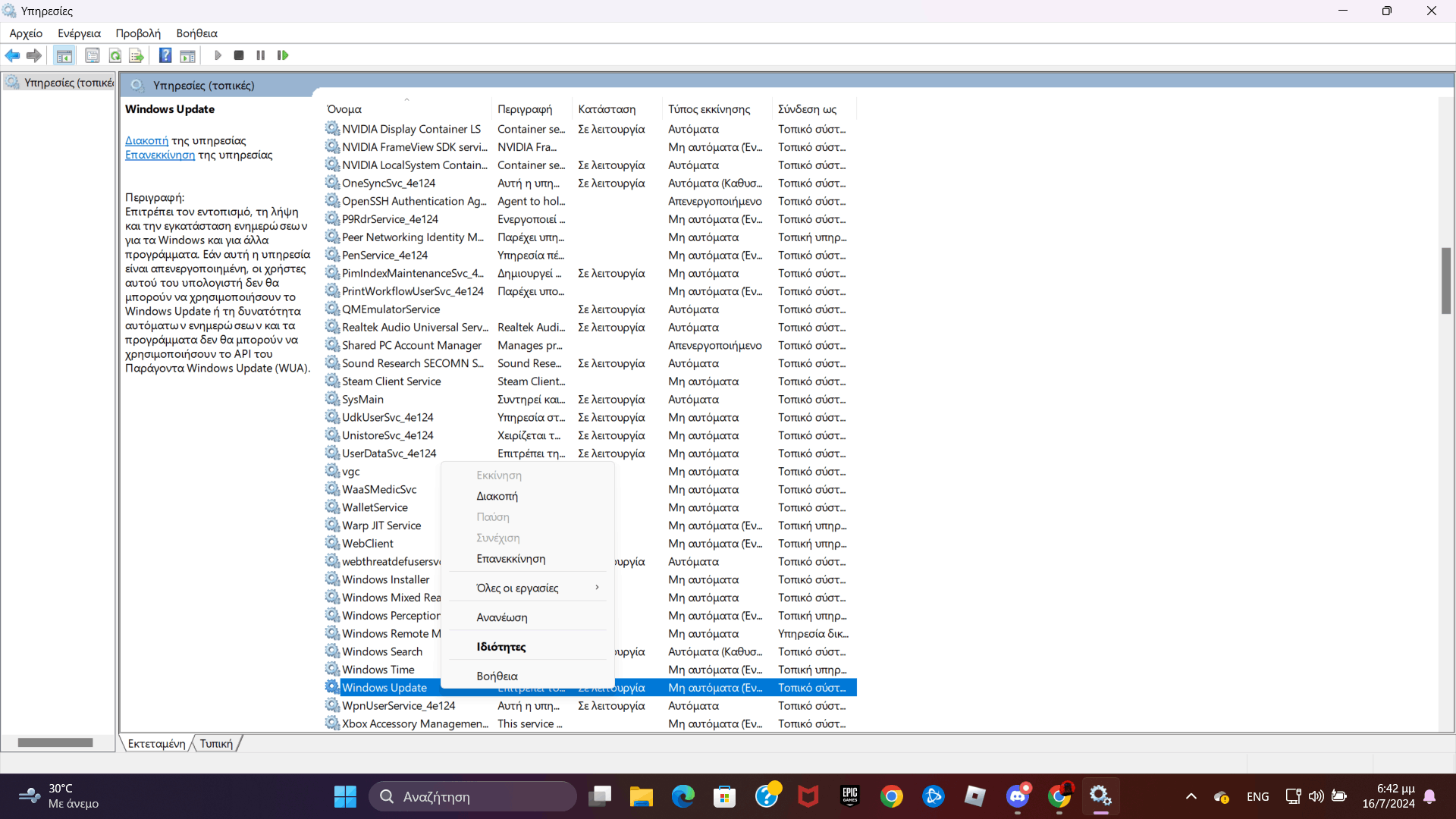1456x819 pixels.
Task: Switch to the Τυπική tab
Action: click(216, 744)
